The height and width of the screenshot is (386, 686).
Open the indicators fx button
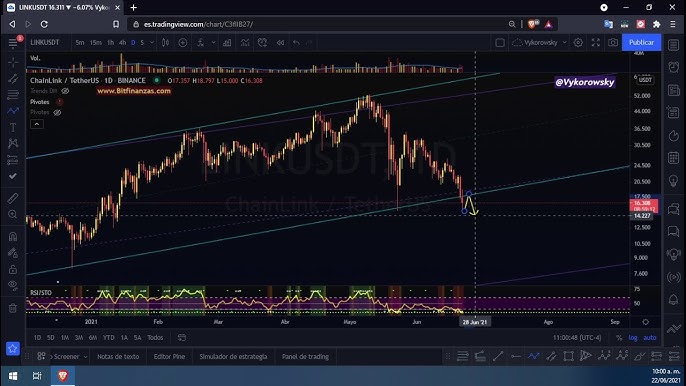tap(200, 42)
